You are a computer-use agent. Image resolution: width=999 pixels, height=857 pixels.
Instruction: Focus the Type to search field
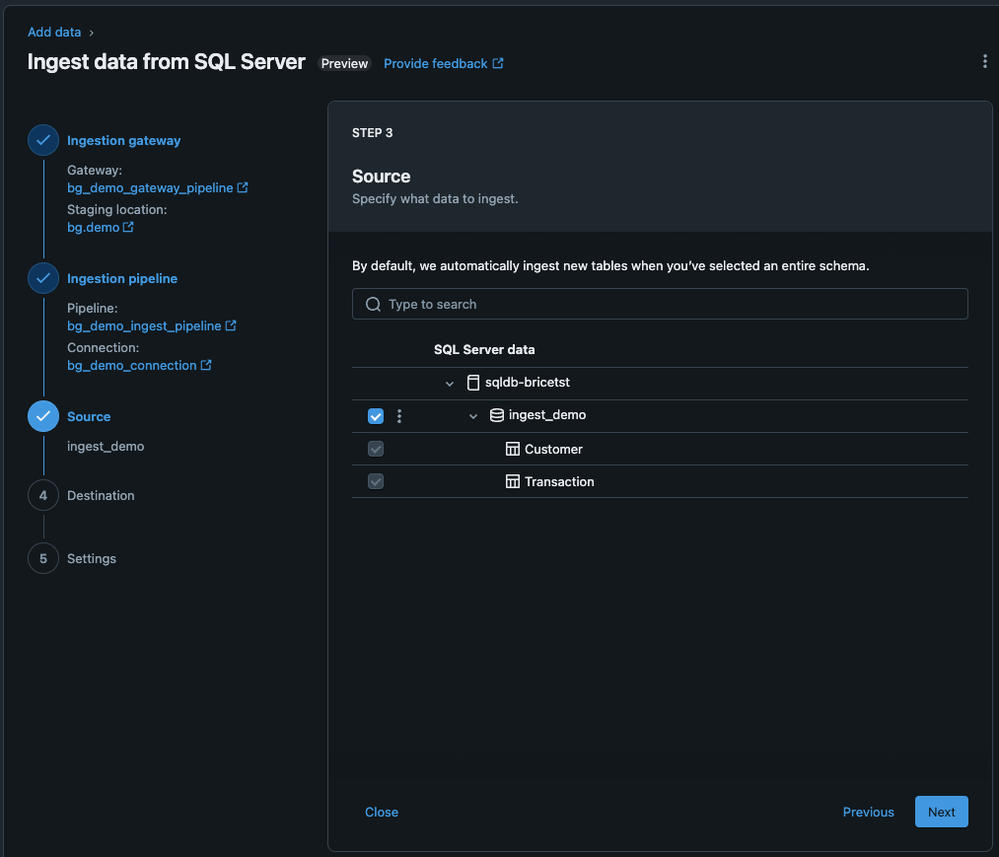click(x=659, y=304)
